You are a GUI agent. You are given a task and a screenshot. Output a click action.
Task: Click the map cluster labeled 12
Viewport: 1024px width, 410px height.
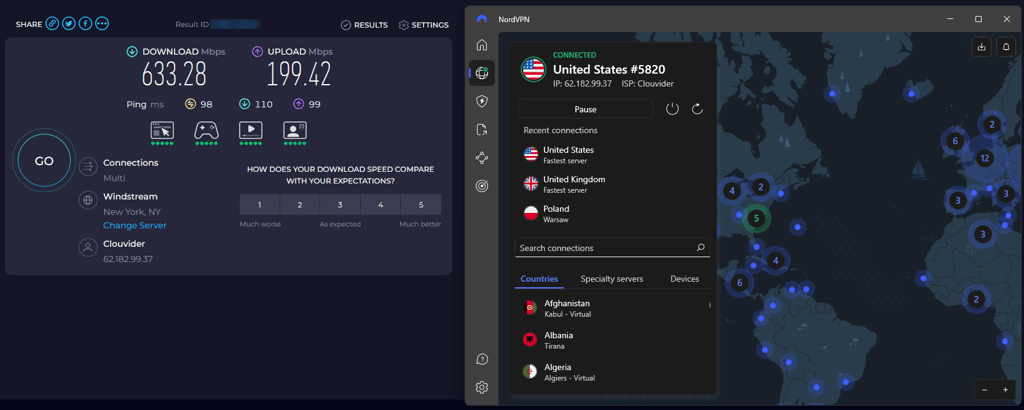(x=985, y=158)
